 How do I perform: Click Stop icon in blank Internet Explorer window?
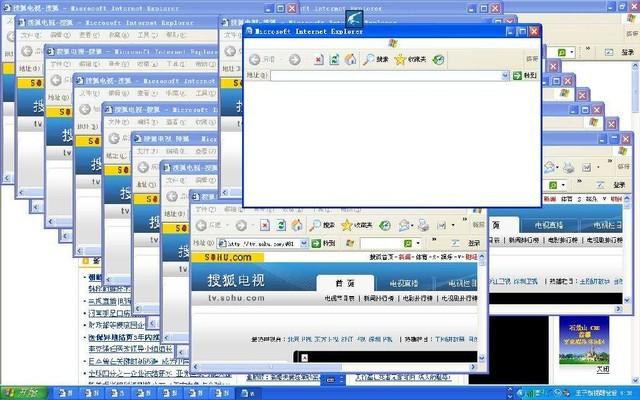[318, 60]
